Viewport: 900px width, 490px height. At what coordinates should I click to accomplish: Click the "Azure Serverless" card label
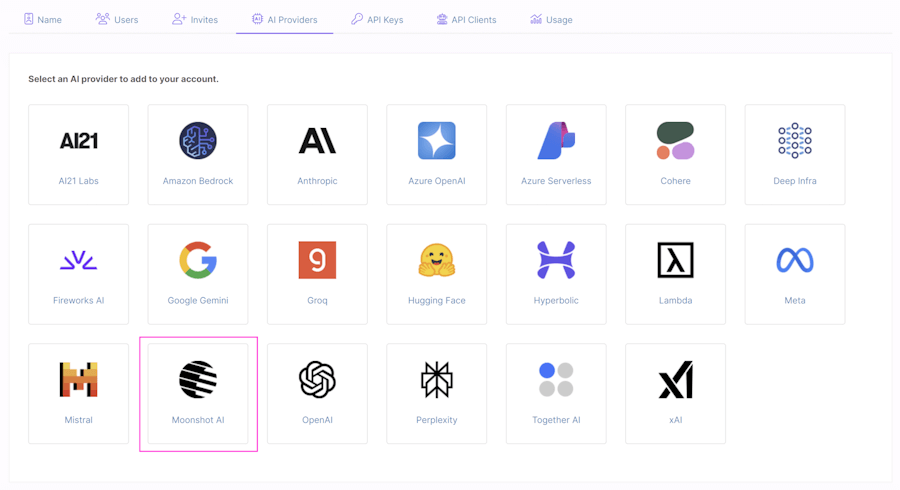tap(556, 181)
